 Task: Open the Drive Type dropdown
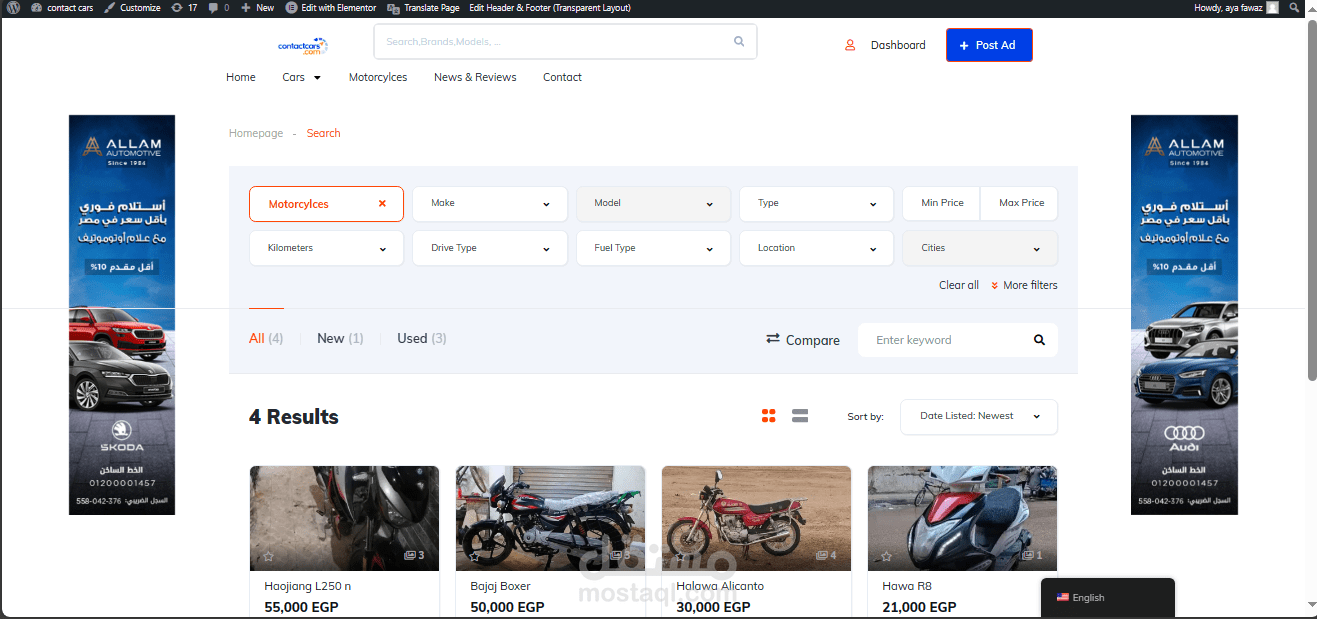point(490,248)
